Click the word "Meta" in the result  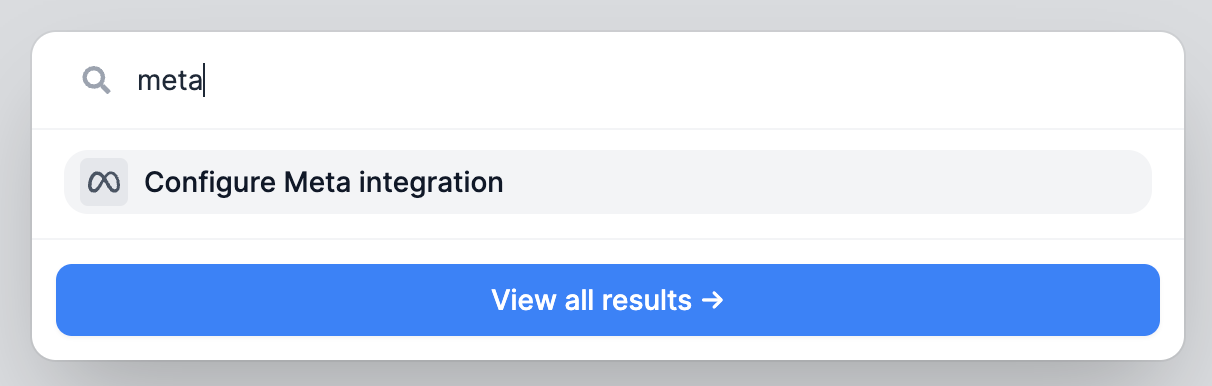click(317, 183)
